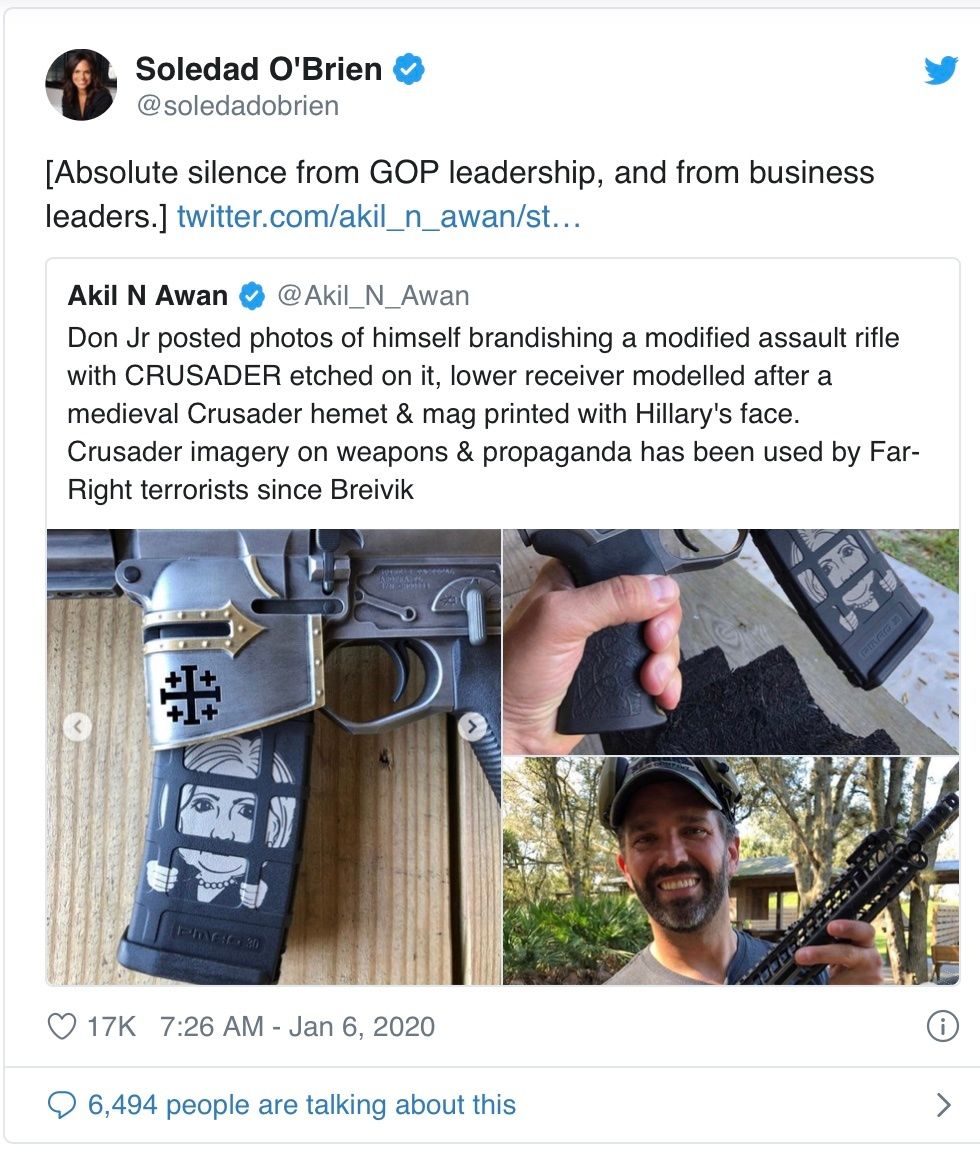Open the 7:26 AM - Jan 6, 2020 timestamp
The image size is (980, 1168).
coord(297,1027)
